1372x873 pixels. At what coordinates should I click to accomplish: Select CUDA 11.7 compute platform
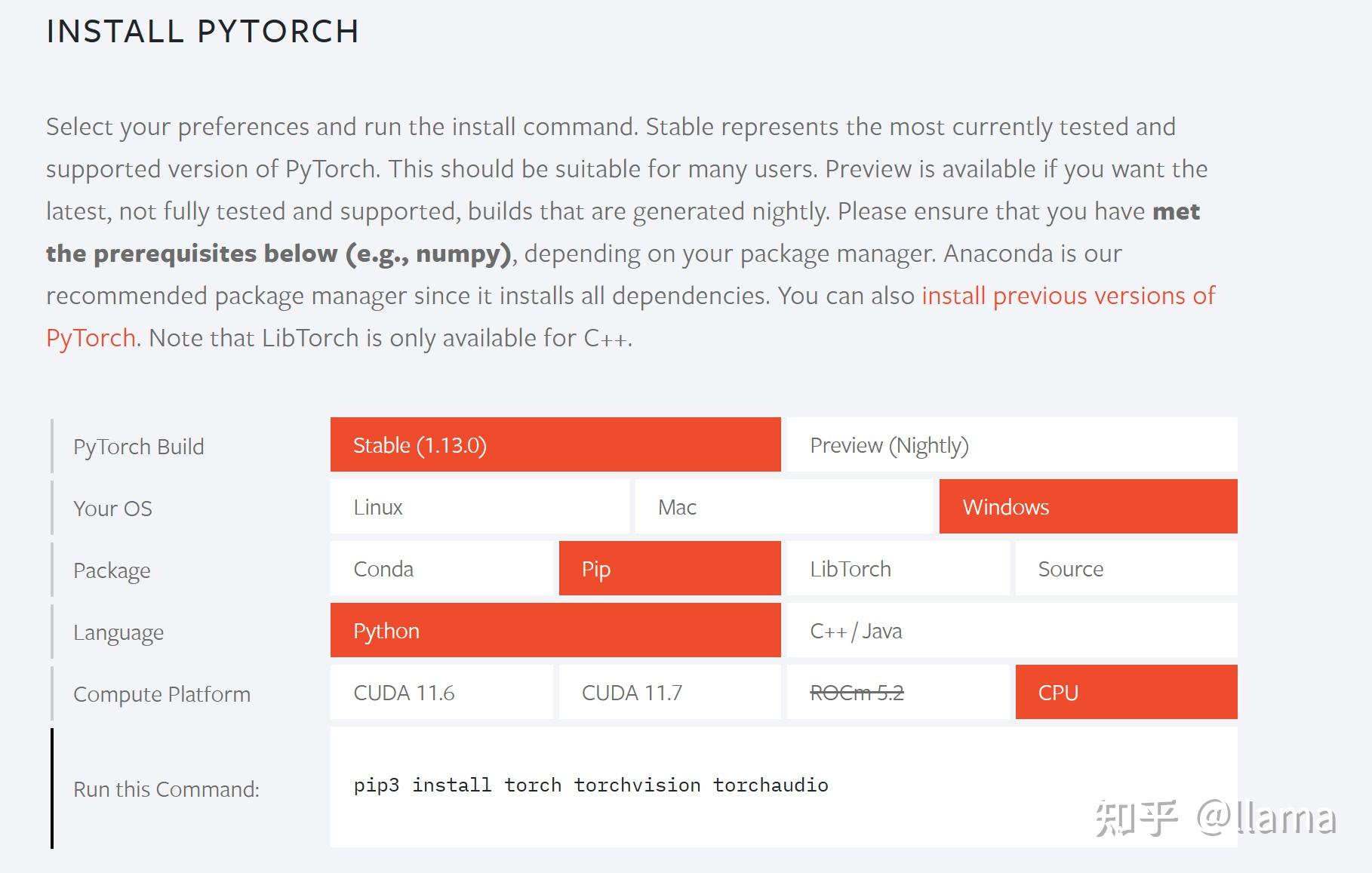669,693
